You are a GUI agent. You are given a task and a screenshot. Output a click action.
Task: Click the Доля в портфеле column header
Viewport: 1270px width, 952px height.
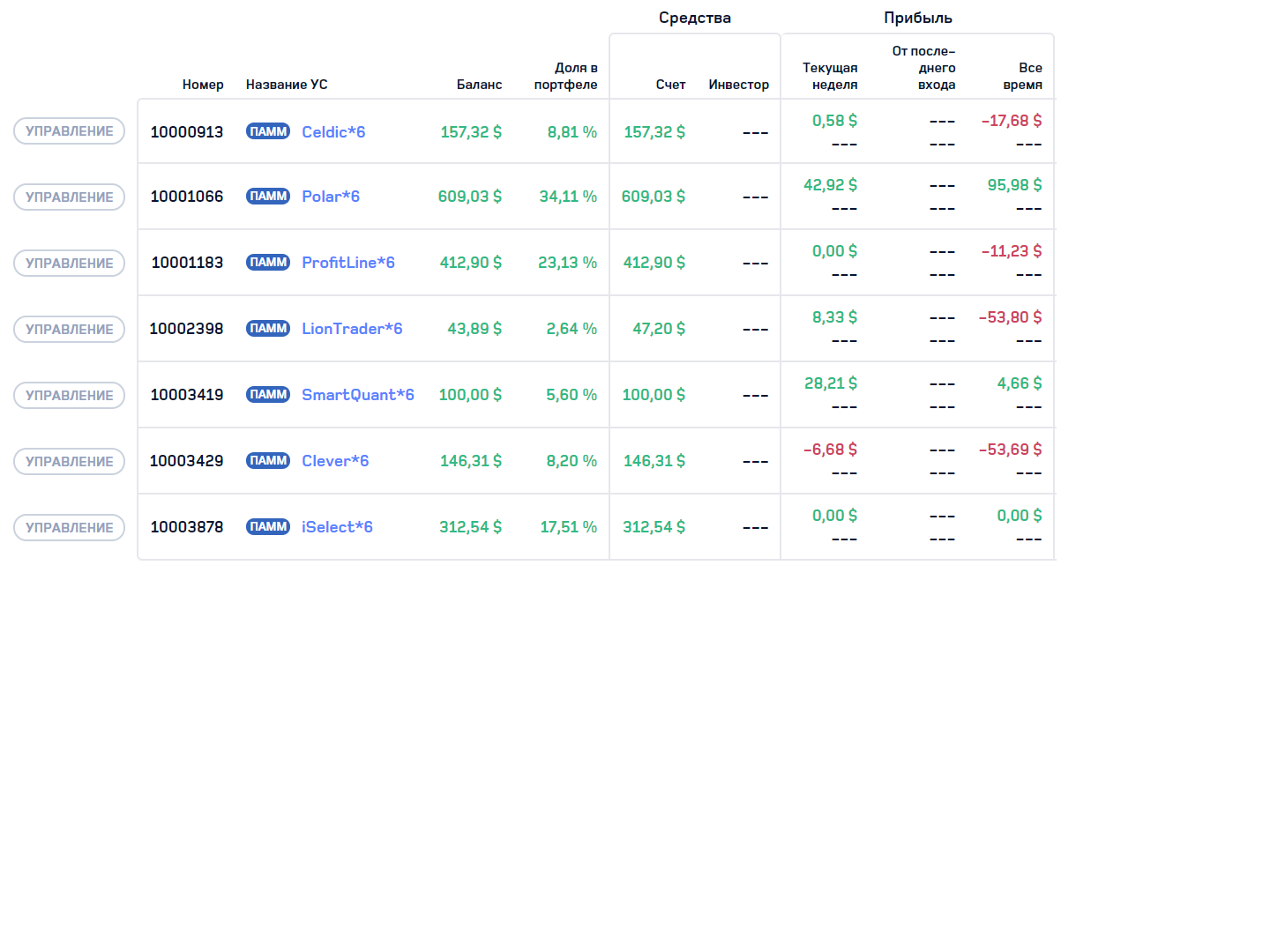pos(565,77)
